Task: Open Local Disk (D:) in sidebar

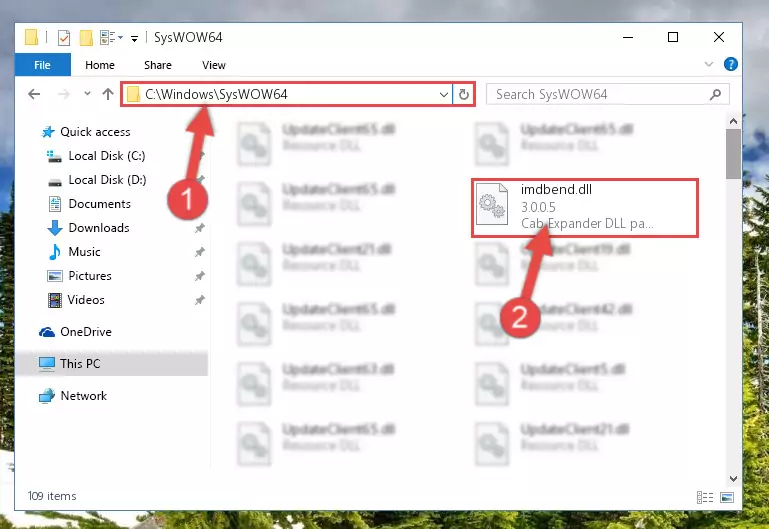Action: (107, 179)
